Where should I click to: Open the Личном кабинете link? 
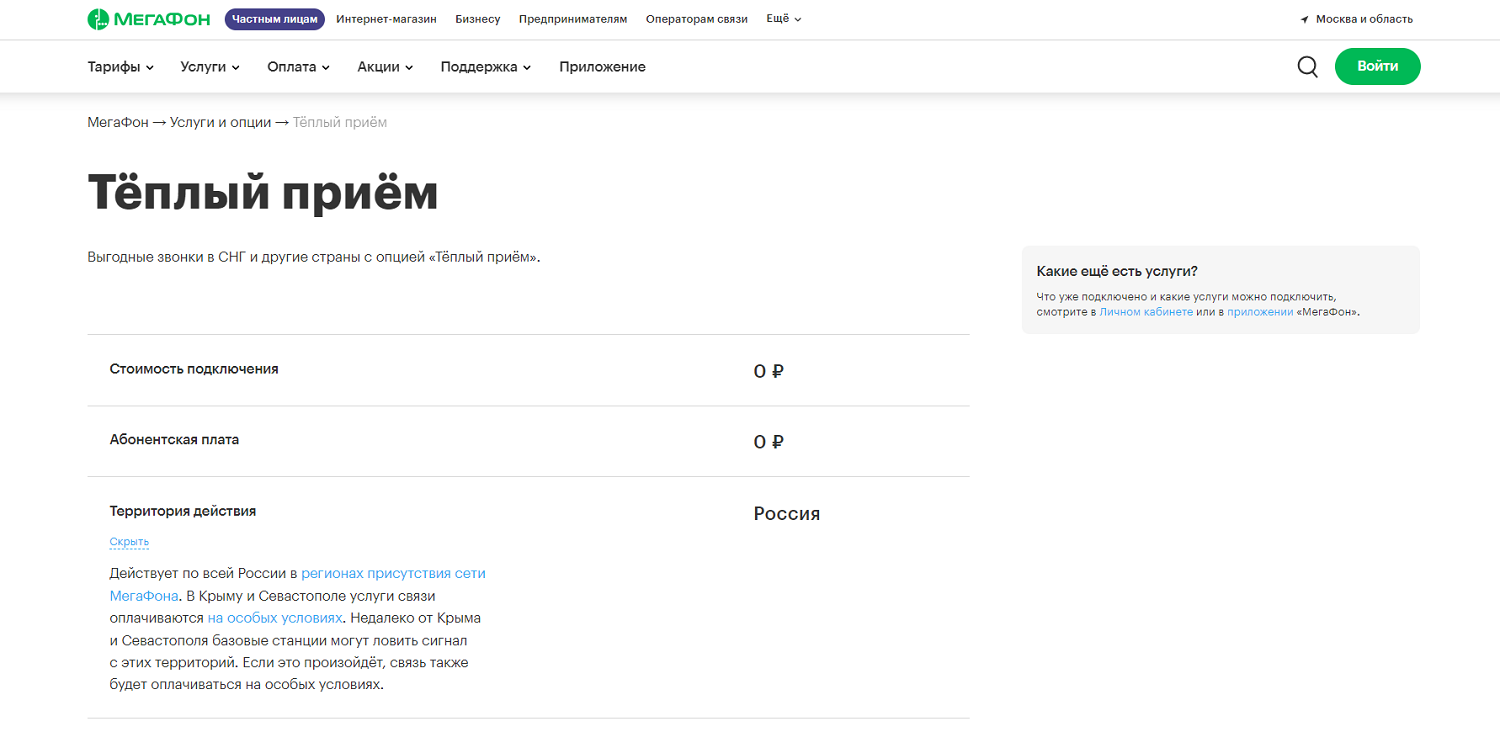point(1146,312)
